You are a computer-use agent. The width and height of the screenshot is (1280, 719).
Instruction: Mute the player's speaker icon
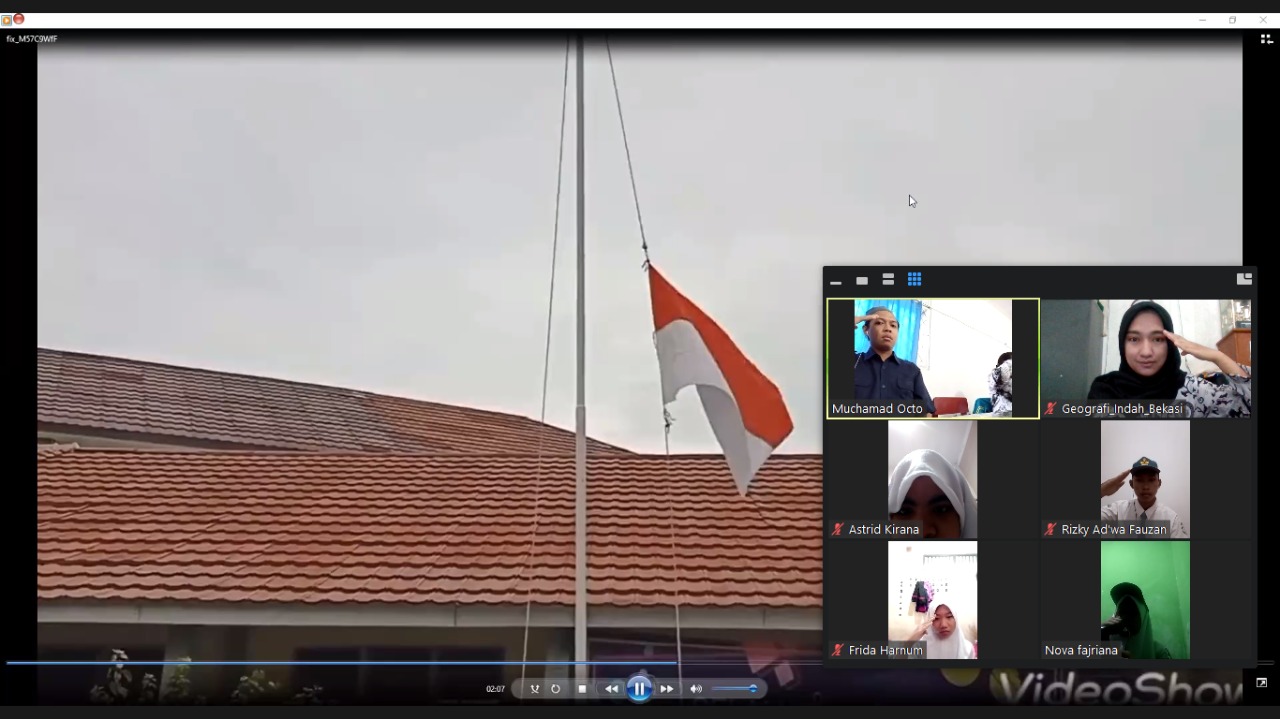tap(696, 689)
